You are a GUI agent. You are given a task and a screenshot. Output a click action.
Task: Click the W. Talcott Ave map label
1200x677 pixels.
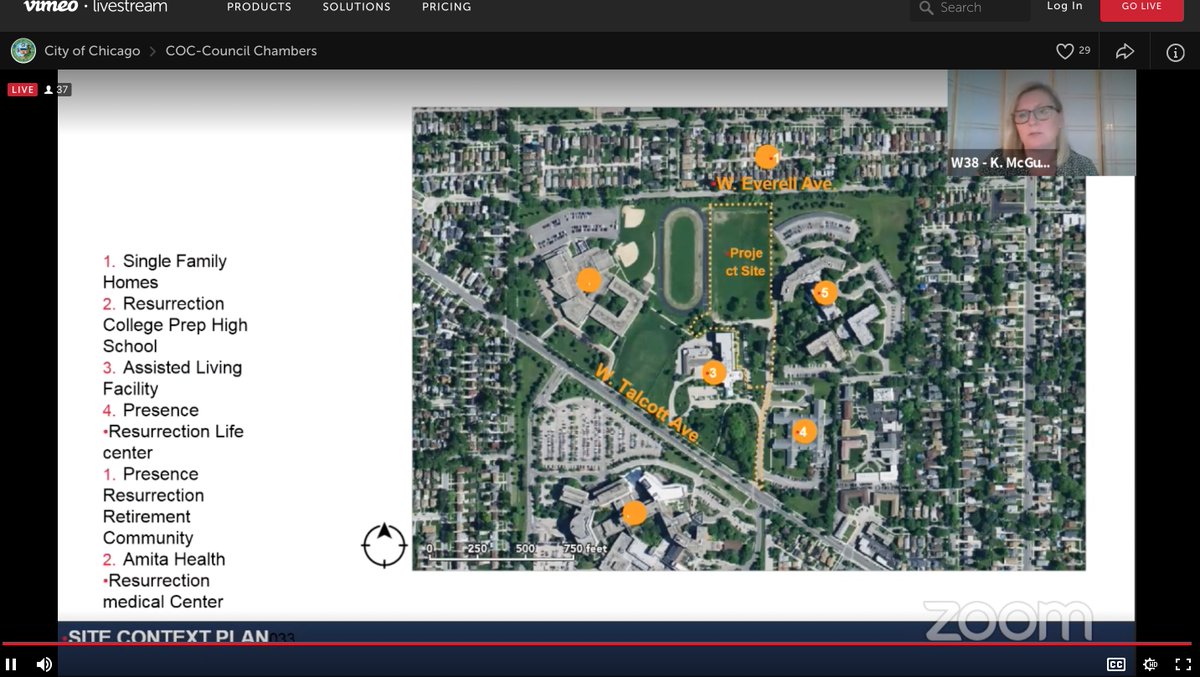pos(646,404)
